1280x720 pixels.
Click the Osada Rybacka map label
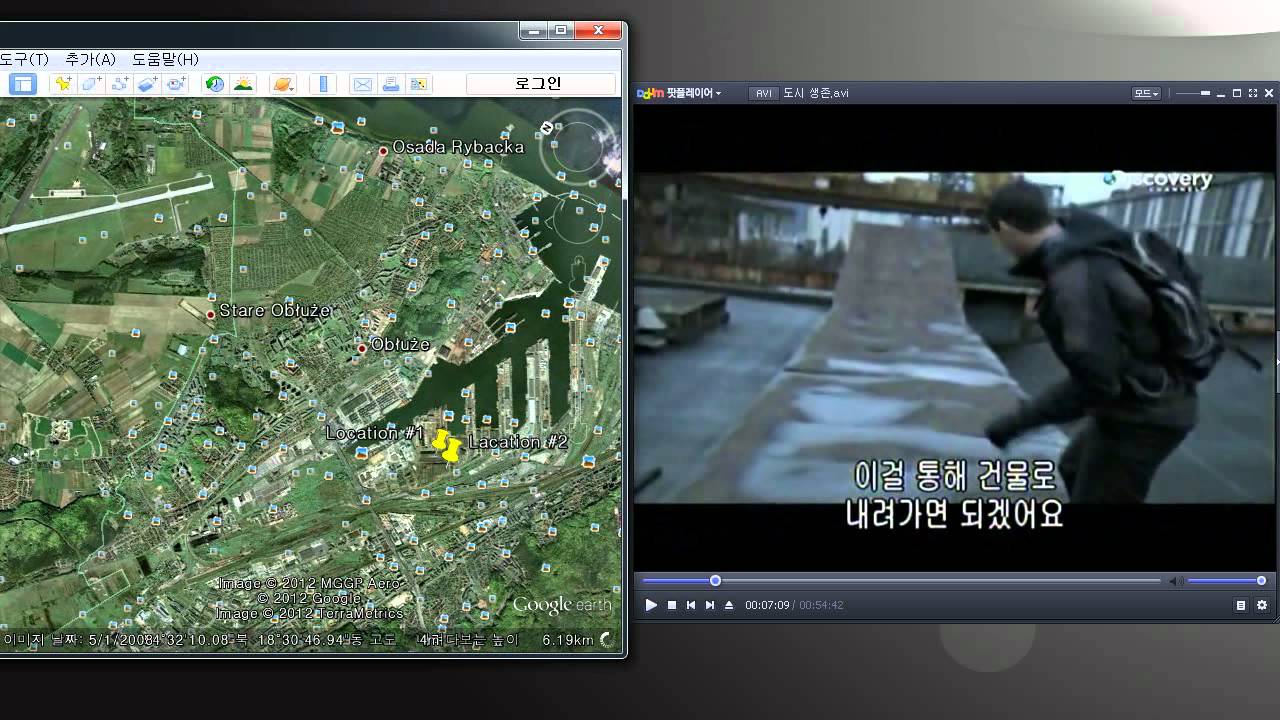tap(458, 147)
